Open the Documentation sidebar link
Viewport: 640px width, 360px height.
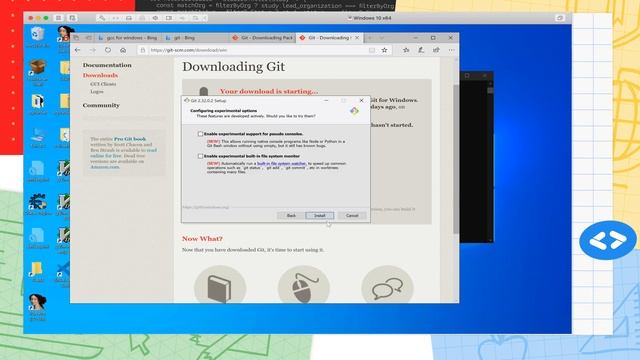[107, 65]
